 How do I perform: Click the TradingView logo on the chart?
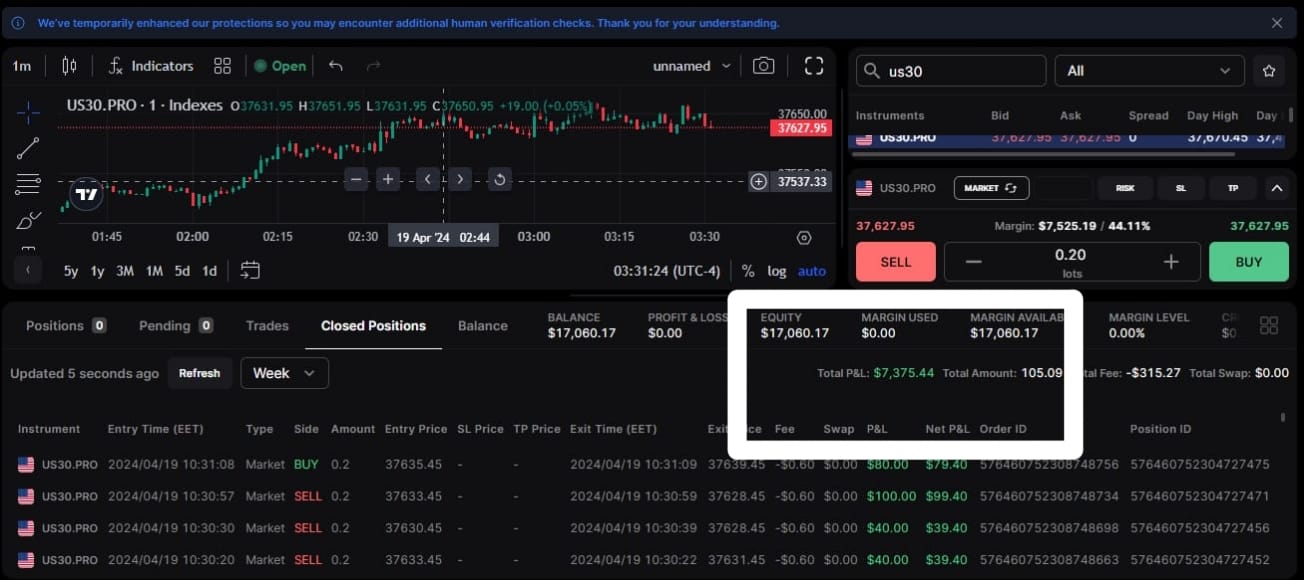[x=87, y=194]
